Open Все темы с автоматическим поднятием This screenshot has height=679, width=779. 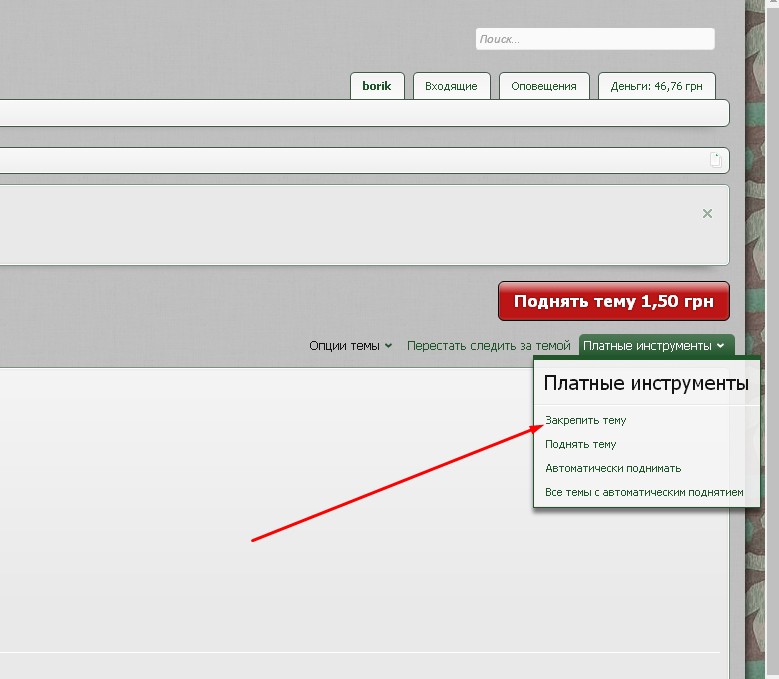(644, 492)
